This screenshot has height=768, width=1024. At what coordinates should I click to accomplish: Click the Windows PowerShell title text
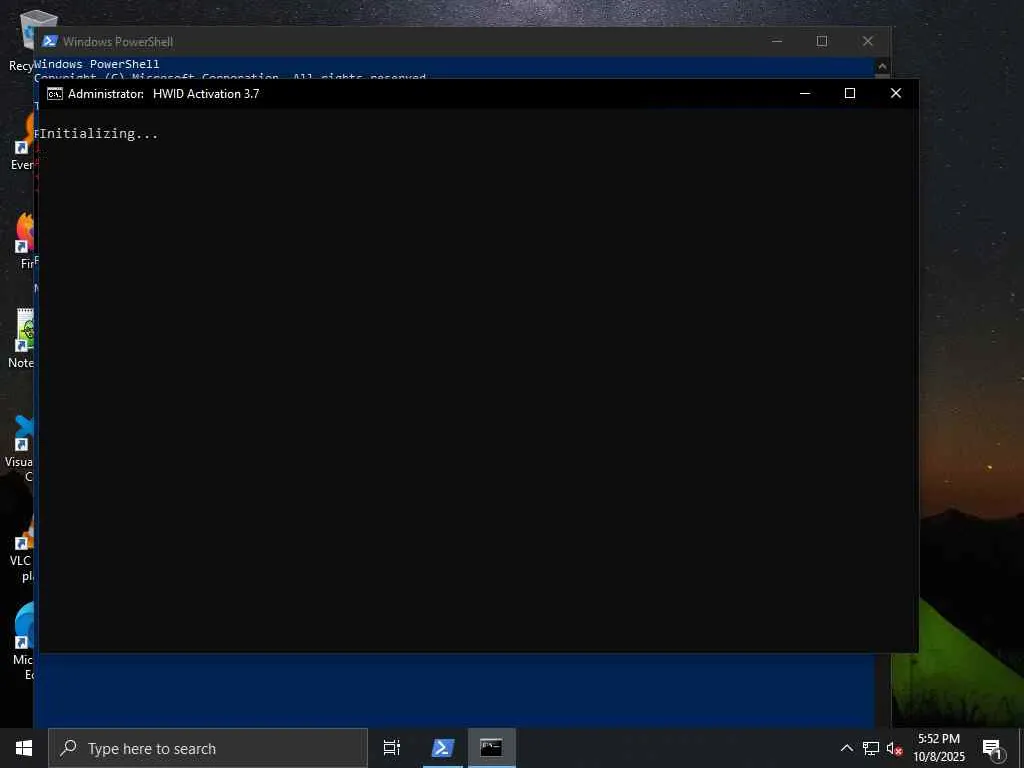[118, 42]
